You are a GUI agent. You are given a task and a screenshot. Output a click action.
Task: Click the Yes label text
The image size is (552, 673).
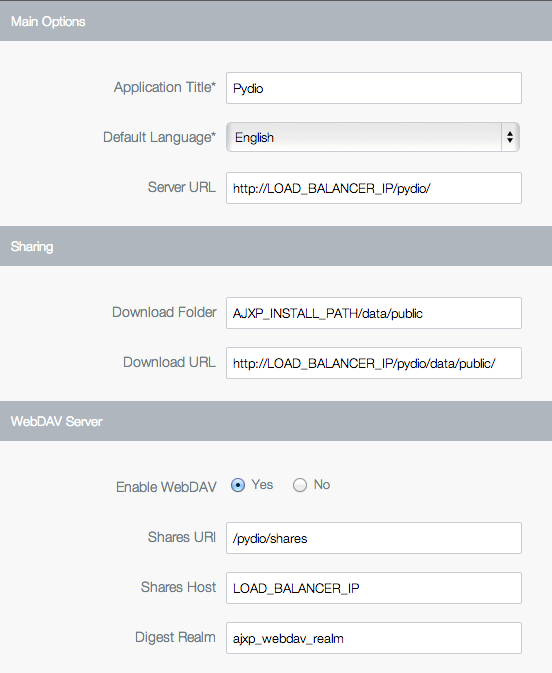(262, 485)
